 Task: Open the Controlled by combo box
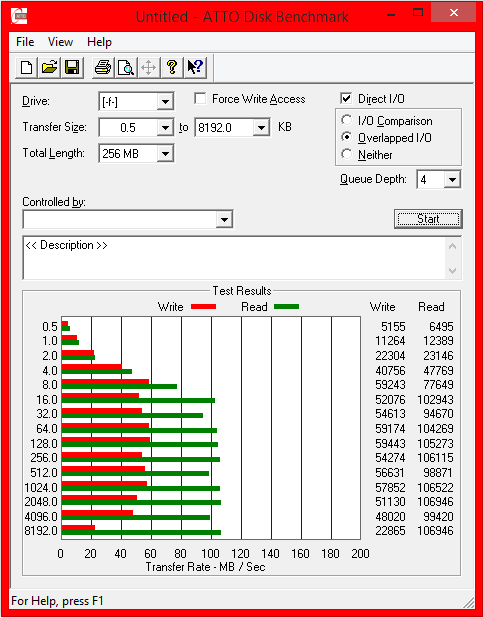(x=128, y=220)
